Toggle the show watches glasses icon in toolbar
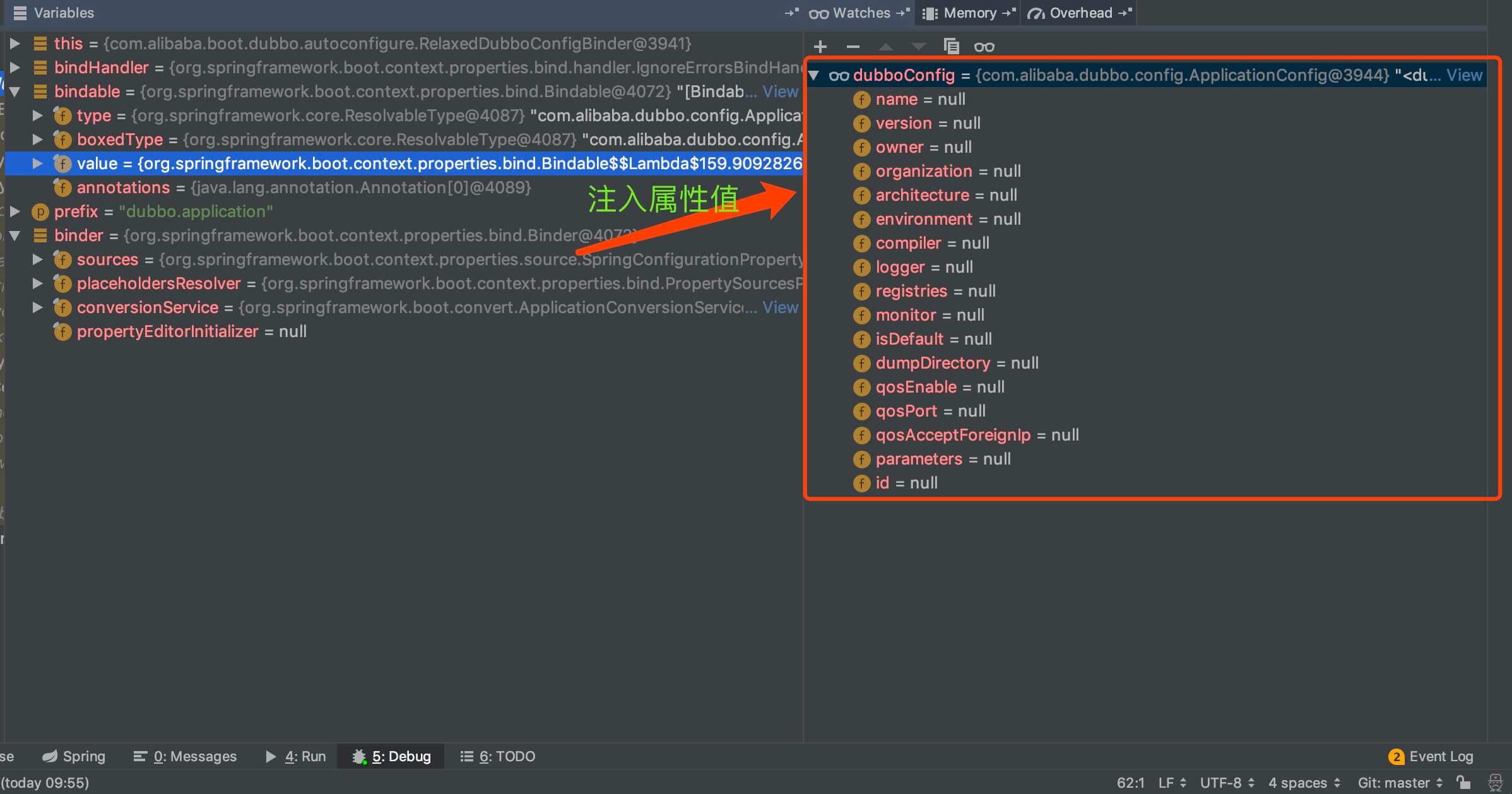Image resolution: width=1512 pixels, height=794 pixels. 984,47
